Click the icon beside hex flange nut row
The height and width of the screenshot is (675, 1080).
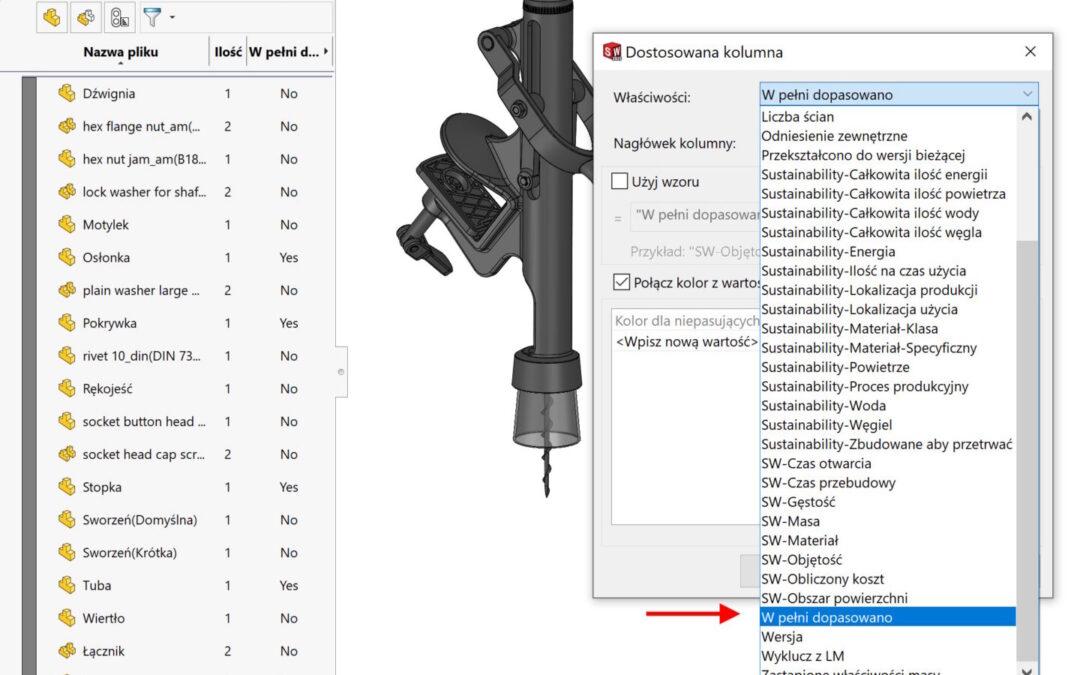[67, 126]
